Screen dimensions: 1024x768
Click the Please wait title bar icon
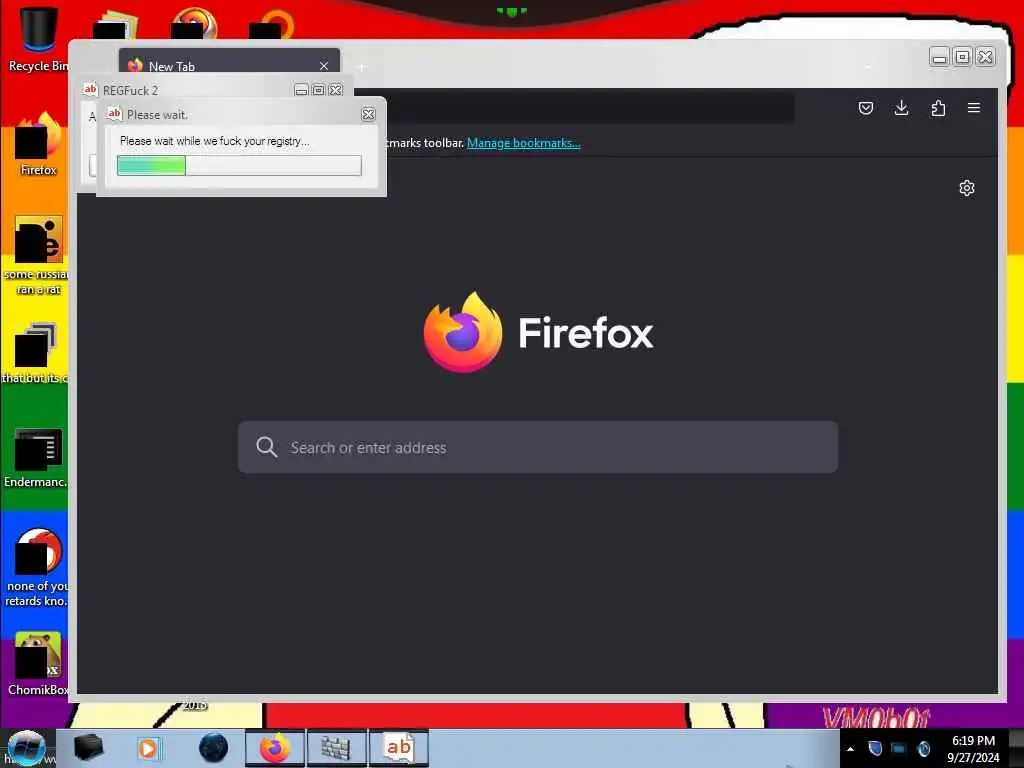pos(114,114)
